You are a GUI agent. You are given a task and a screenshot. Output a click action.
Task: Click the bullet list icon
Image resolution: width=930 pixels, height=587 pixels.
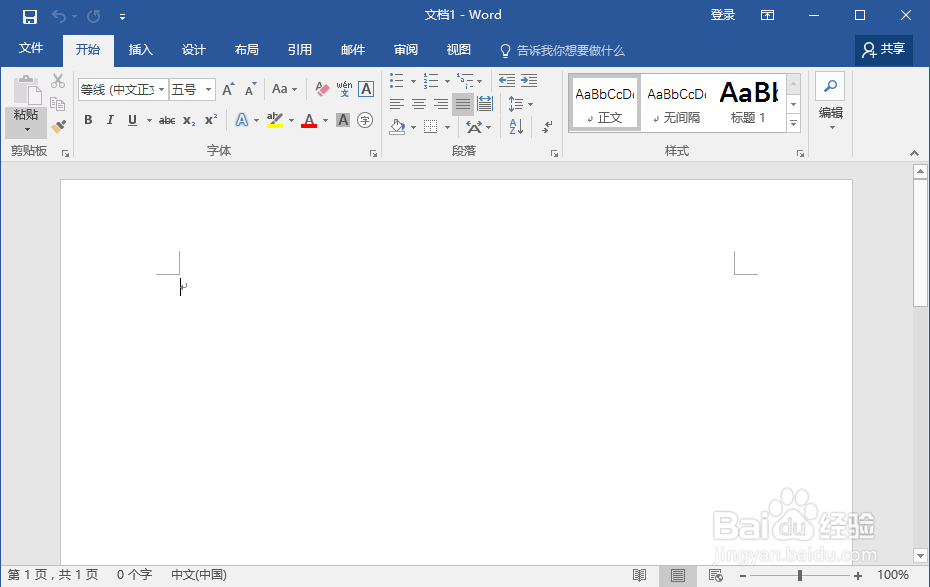397,81
